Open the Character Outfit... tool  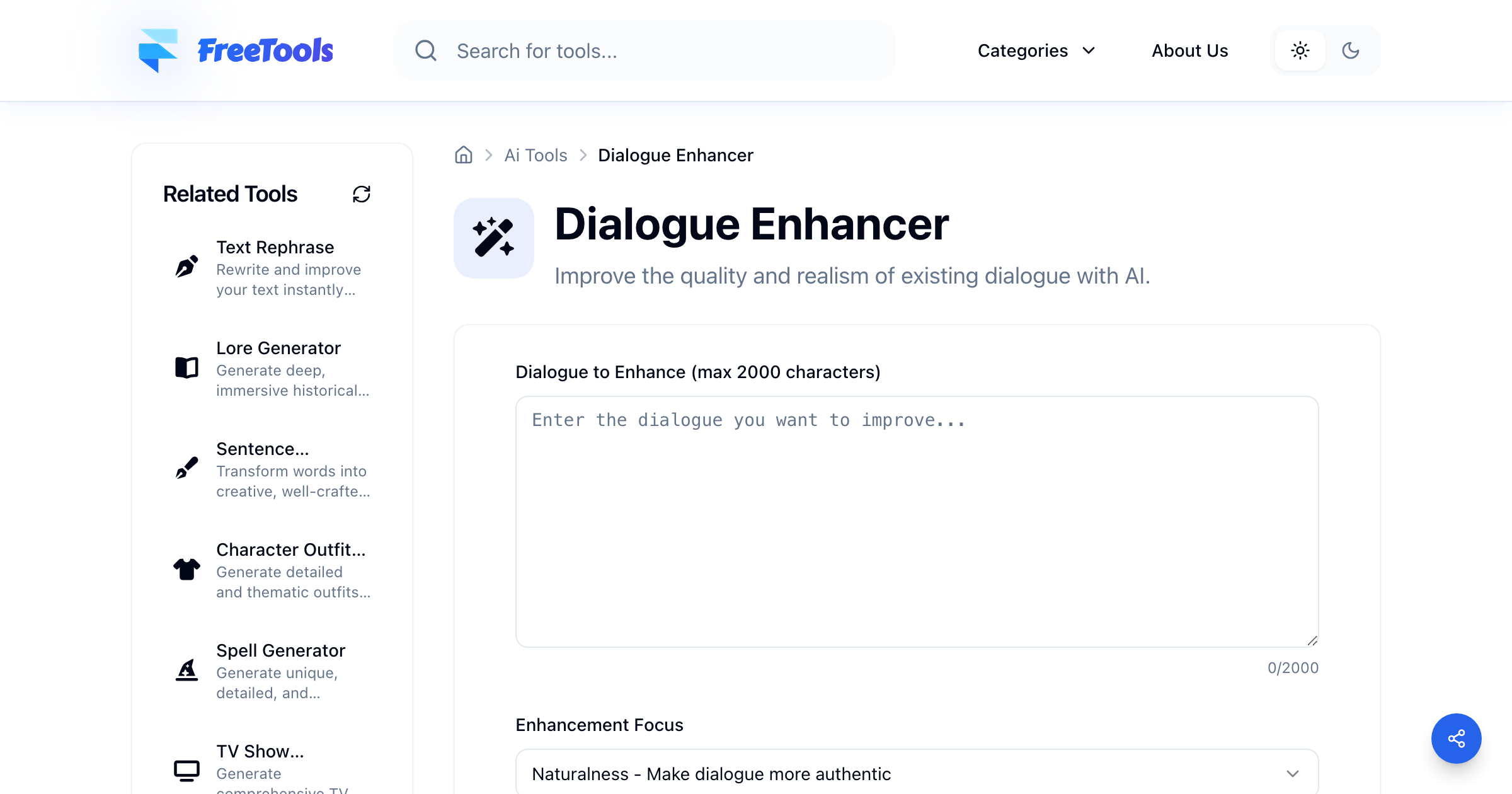[272, 570]
